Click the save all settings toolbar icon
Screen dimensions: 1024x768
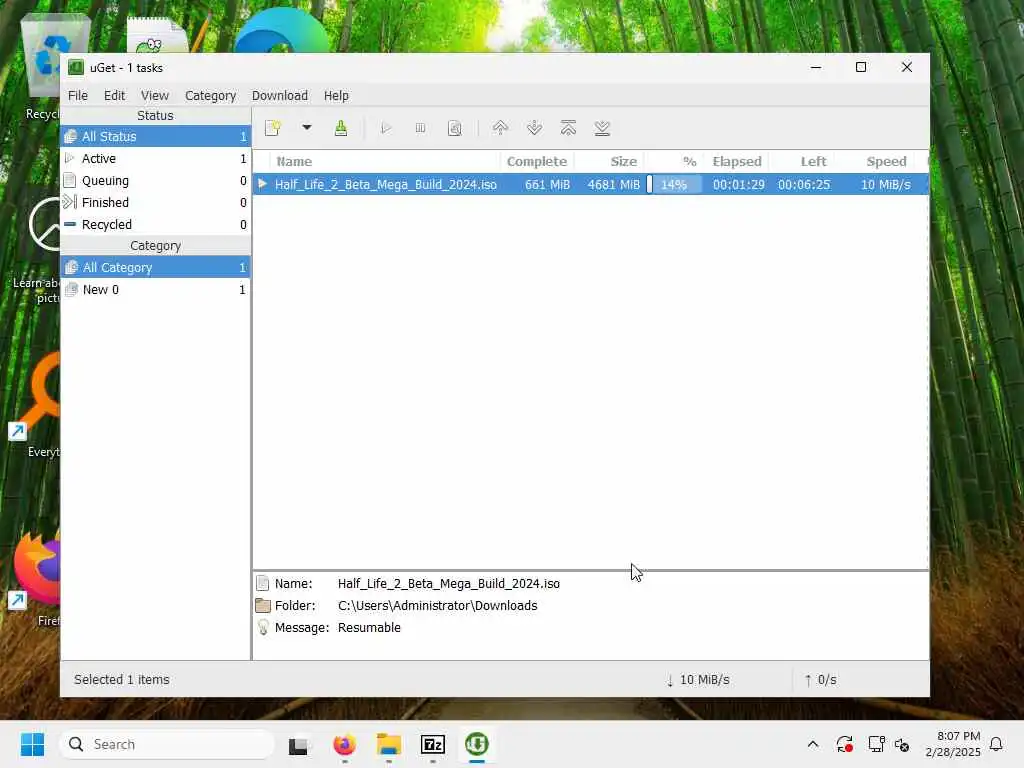(341, 128)
